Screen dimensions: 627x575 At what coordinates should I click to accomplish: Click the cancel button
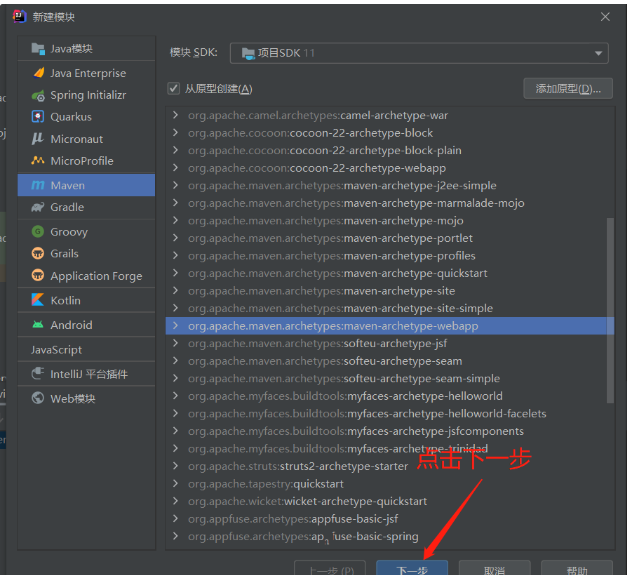pyautogui.click(x=495, y=568)
